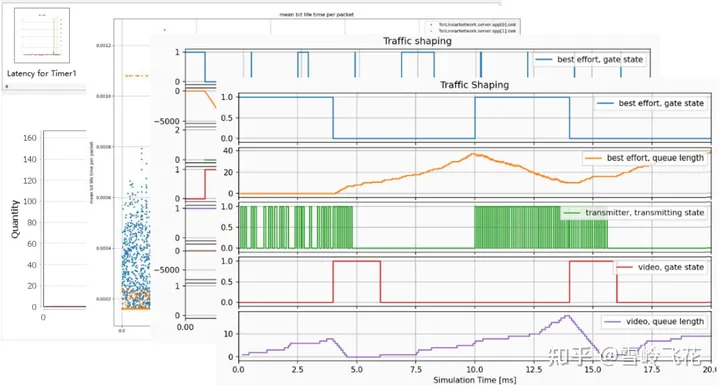This screenshot has height=385, width=720.
Task: Click the 'best effort, queue length' legend entry
Action: [644, 158]
